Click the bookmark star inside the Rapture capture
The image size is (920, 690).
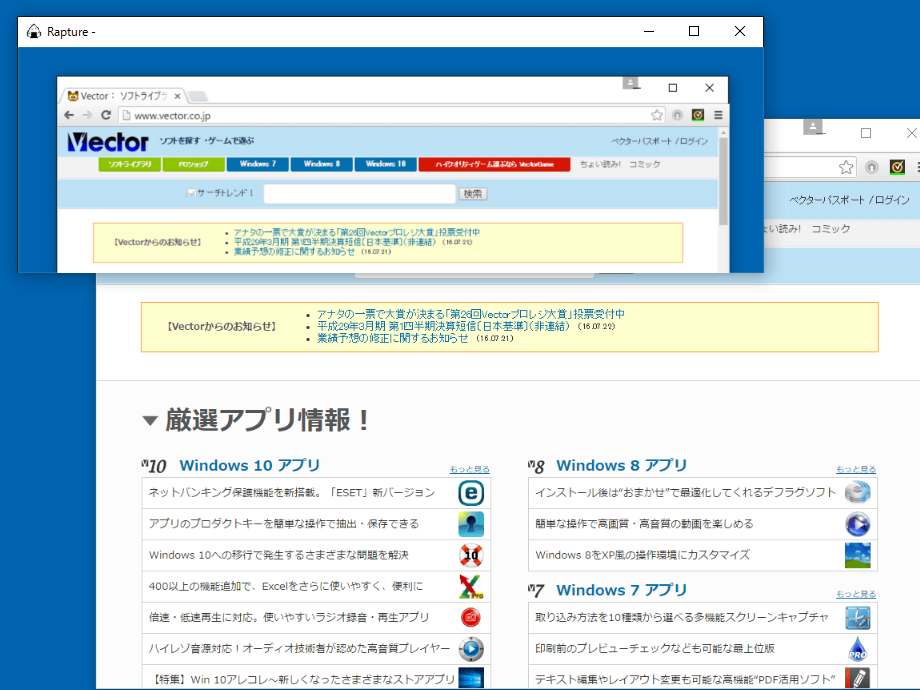(657, 115)
